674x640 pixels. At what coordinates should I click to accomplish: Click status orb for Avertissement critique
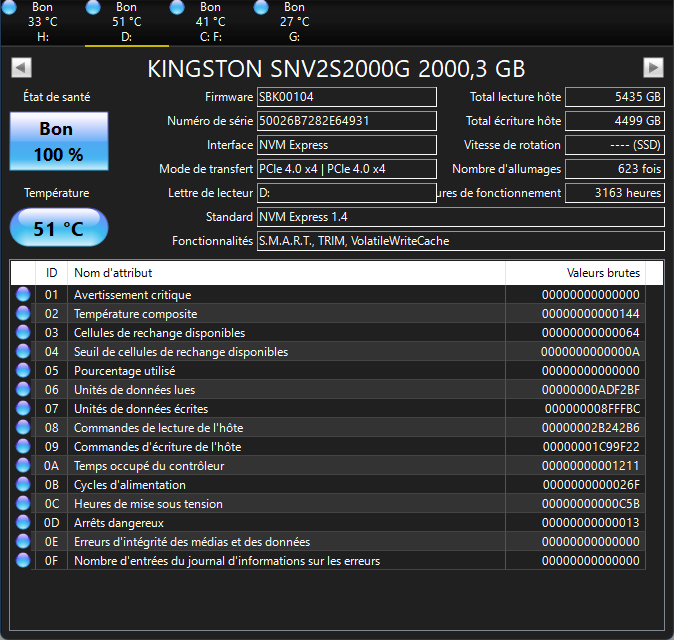(23, 295)
